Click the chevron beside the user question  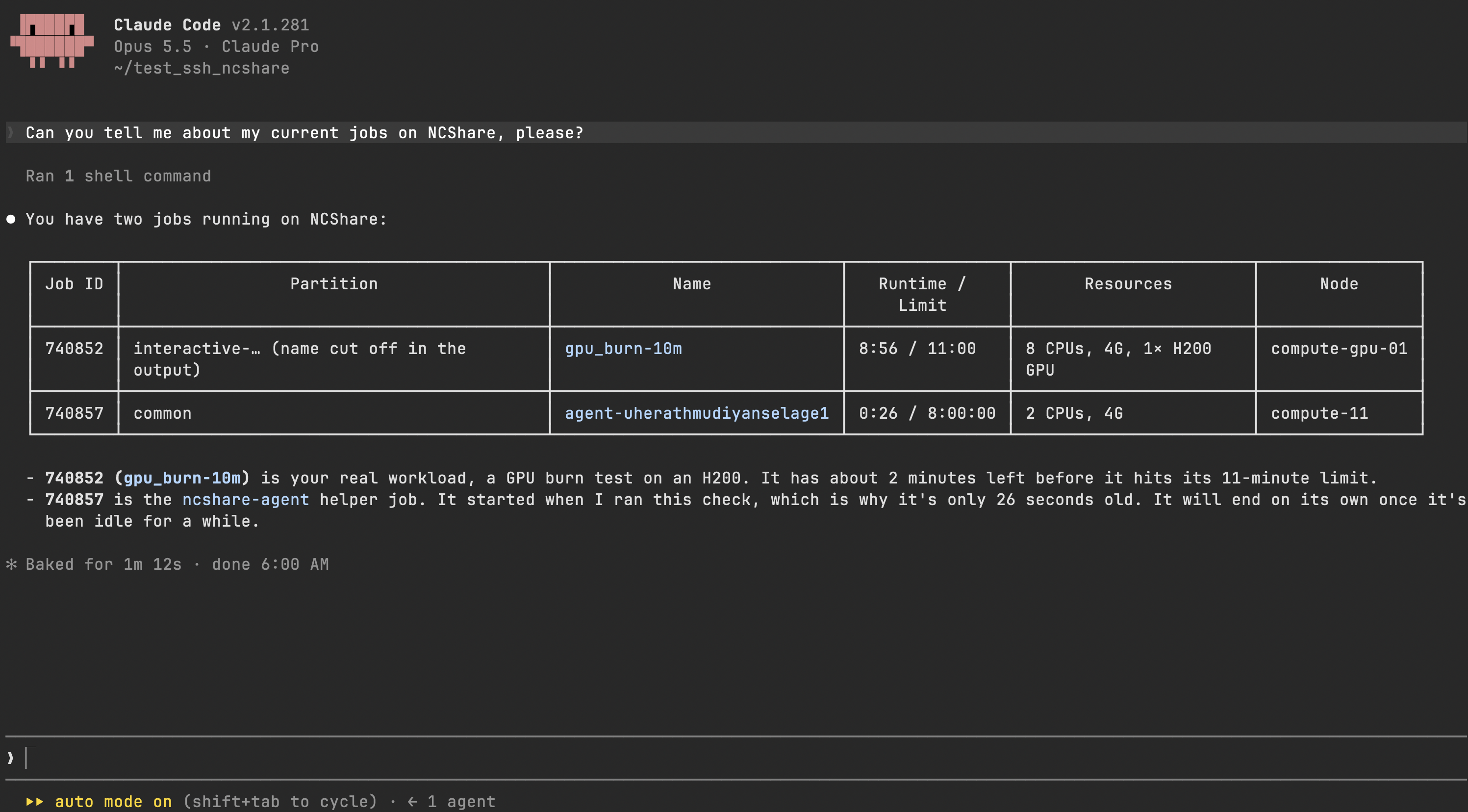[10, 133]
